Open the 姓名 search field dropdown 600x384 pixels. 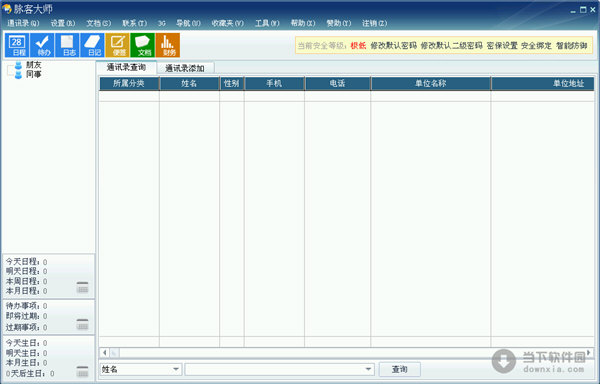point(176,369)
